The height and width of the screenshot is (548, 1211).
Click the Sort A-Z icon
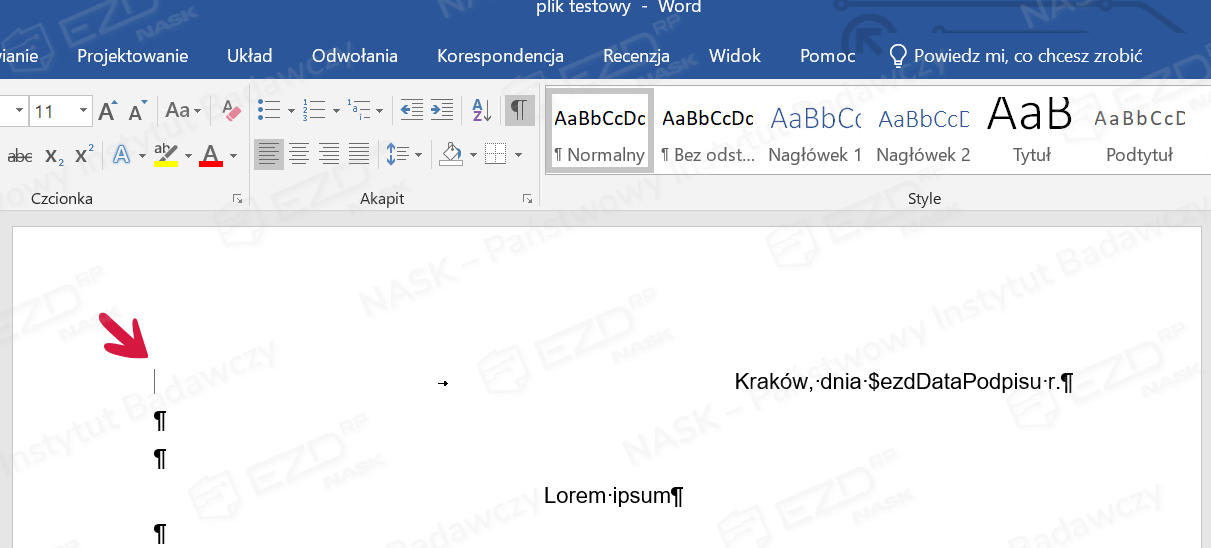point(480,111)
